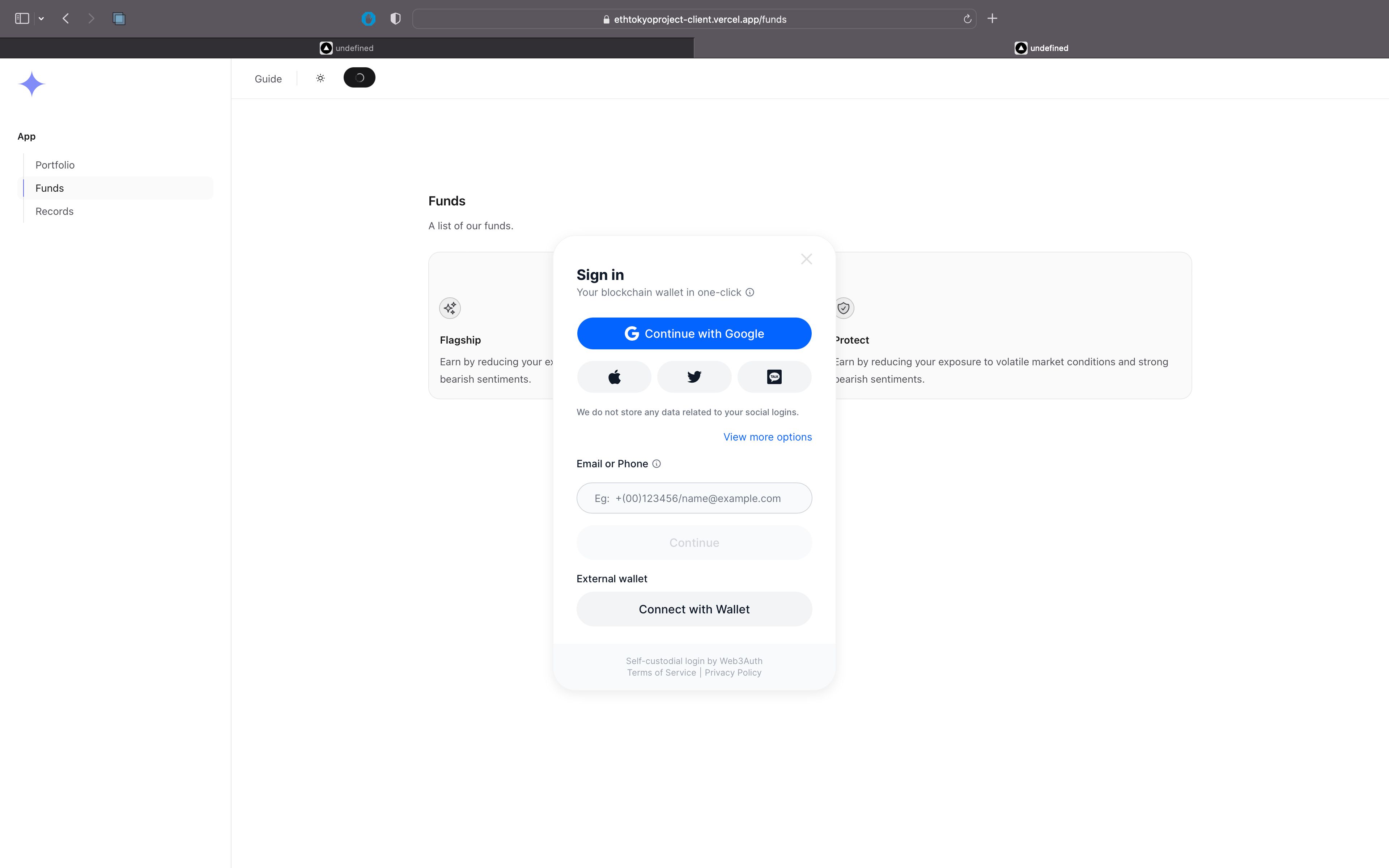
Task: Click the 'A list of our funds.' text
Action: coord(471,226)
